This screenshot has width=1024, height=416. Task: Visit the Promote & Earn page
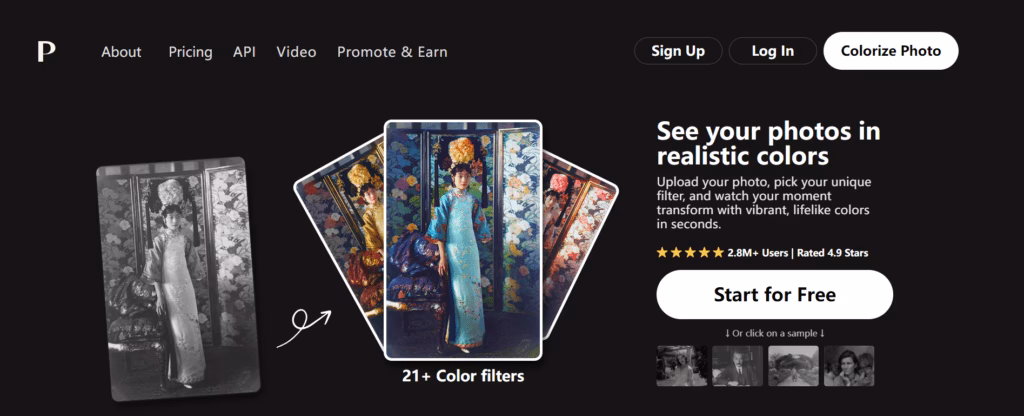pyautogui.click(x=392, y=52)
